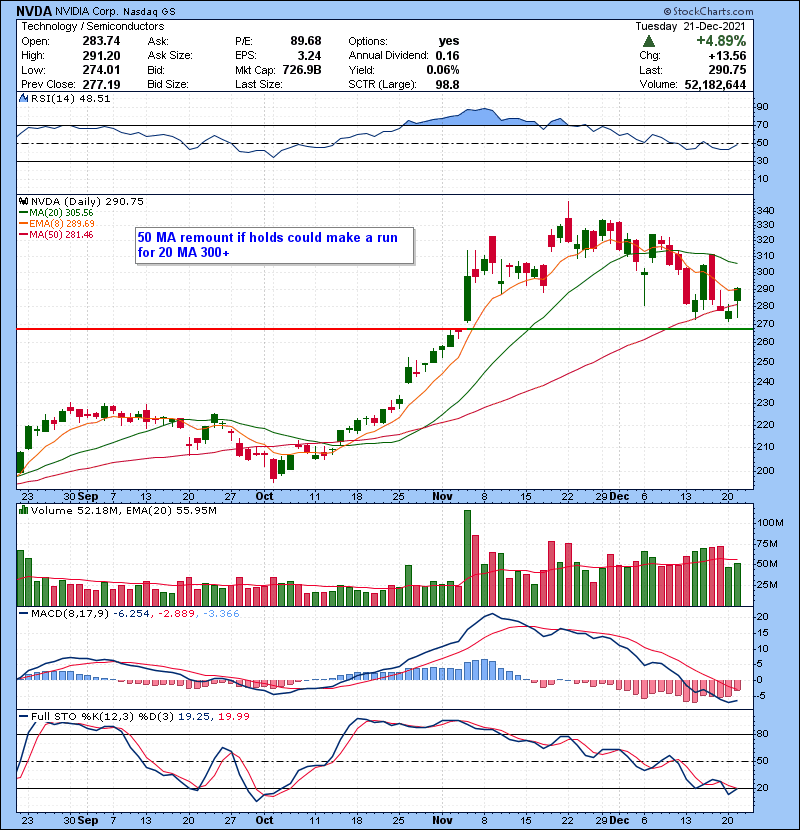800x830 pixels.
Task: Click the EPS value 3.24
Action: 309,56
